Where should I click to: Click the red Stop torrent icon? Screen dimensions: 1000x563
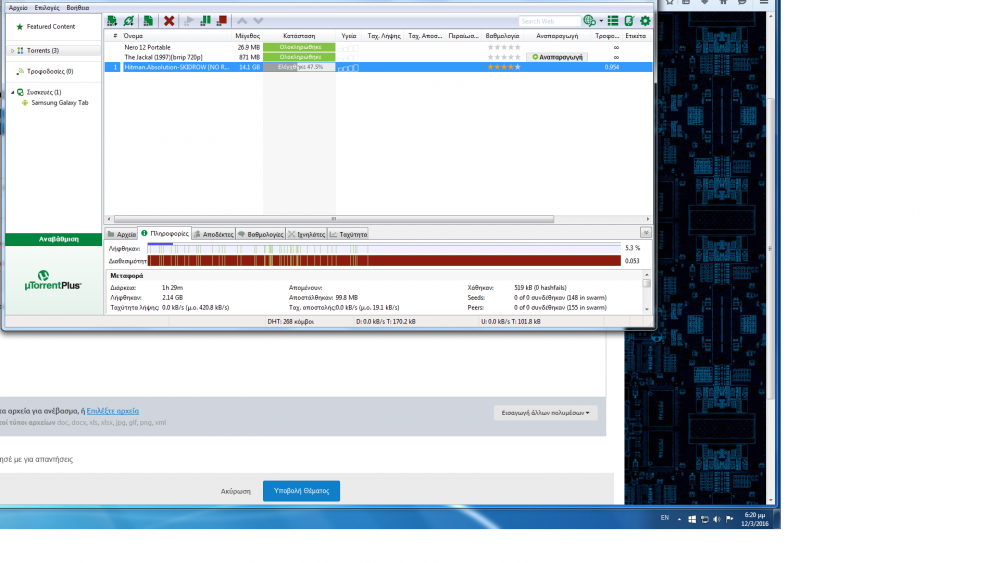(x=222, y=21)
